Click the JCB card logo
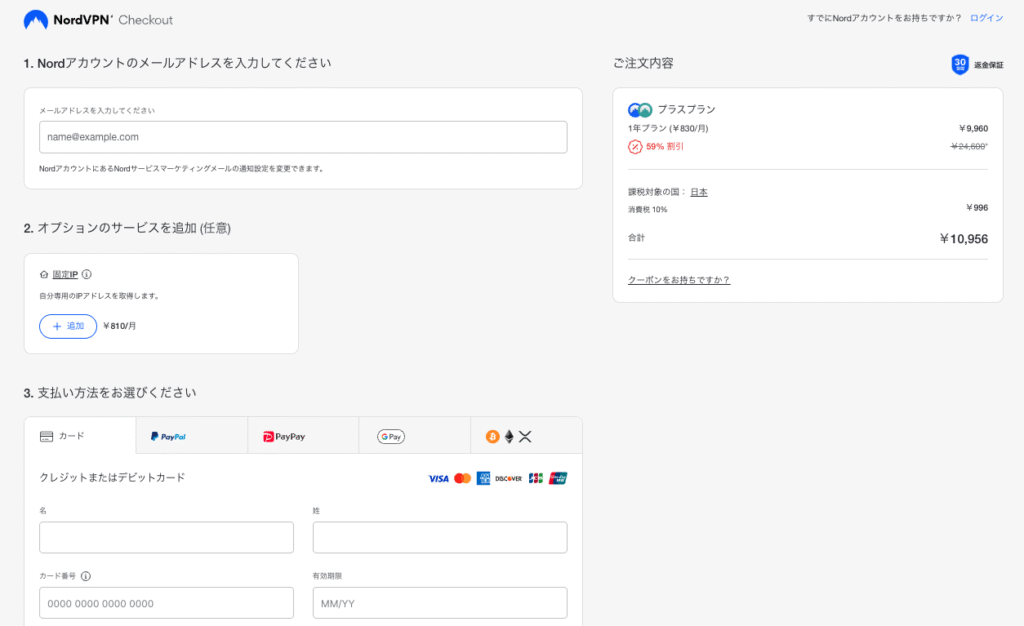 536,479
